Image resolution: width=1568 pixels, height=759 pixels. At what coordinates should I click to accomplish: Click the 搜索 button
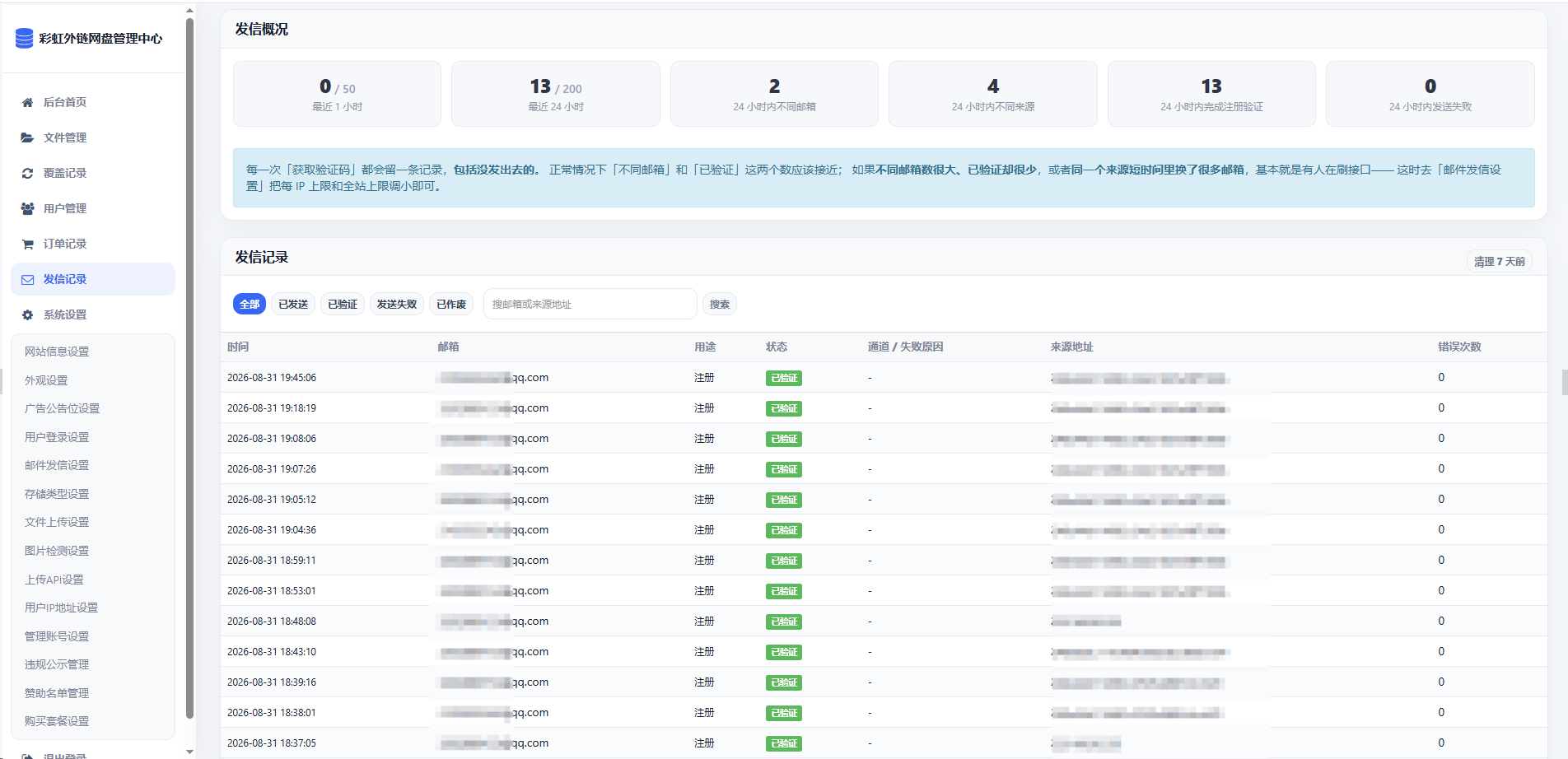pyautogui.click(x=720, y=304)
